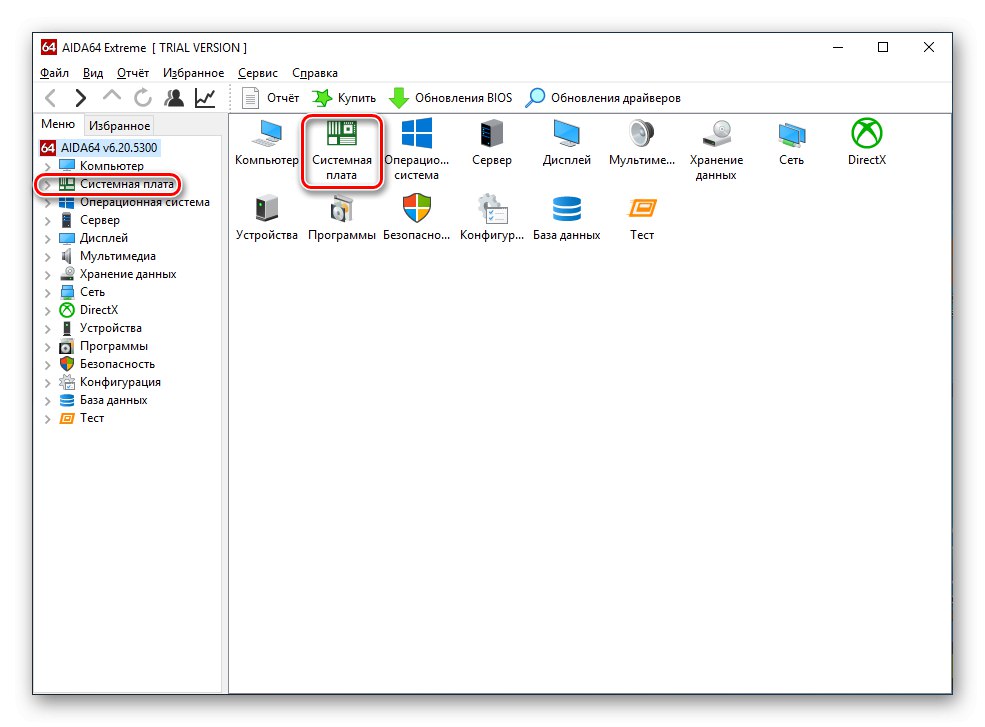Select DirectX in the left tree

click(x=99, y=310)
